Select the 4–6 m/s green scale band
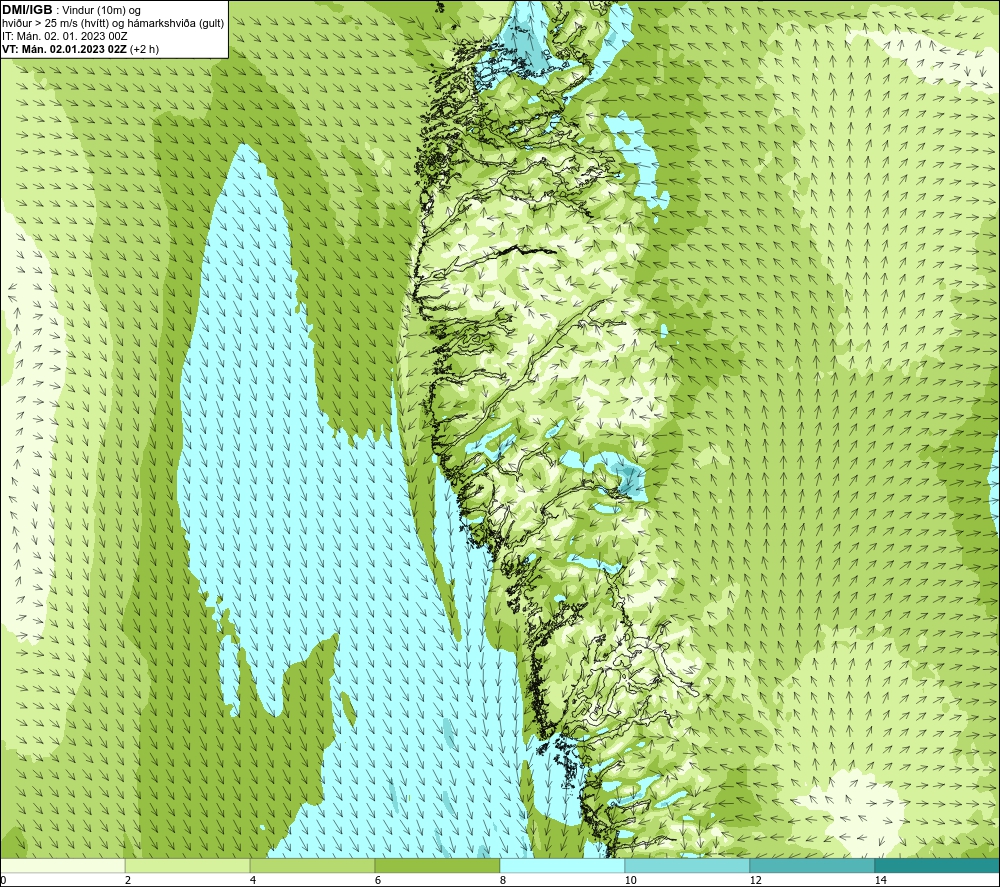1000x887 pixels. (x=312, y=866)
